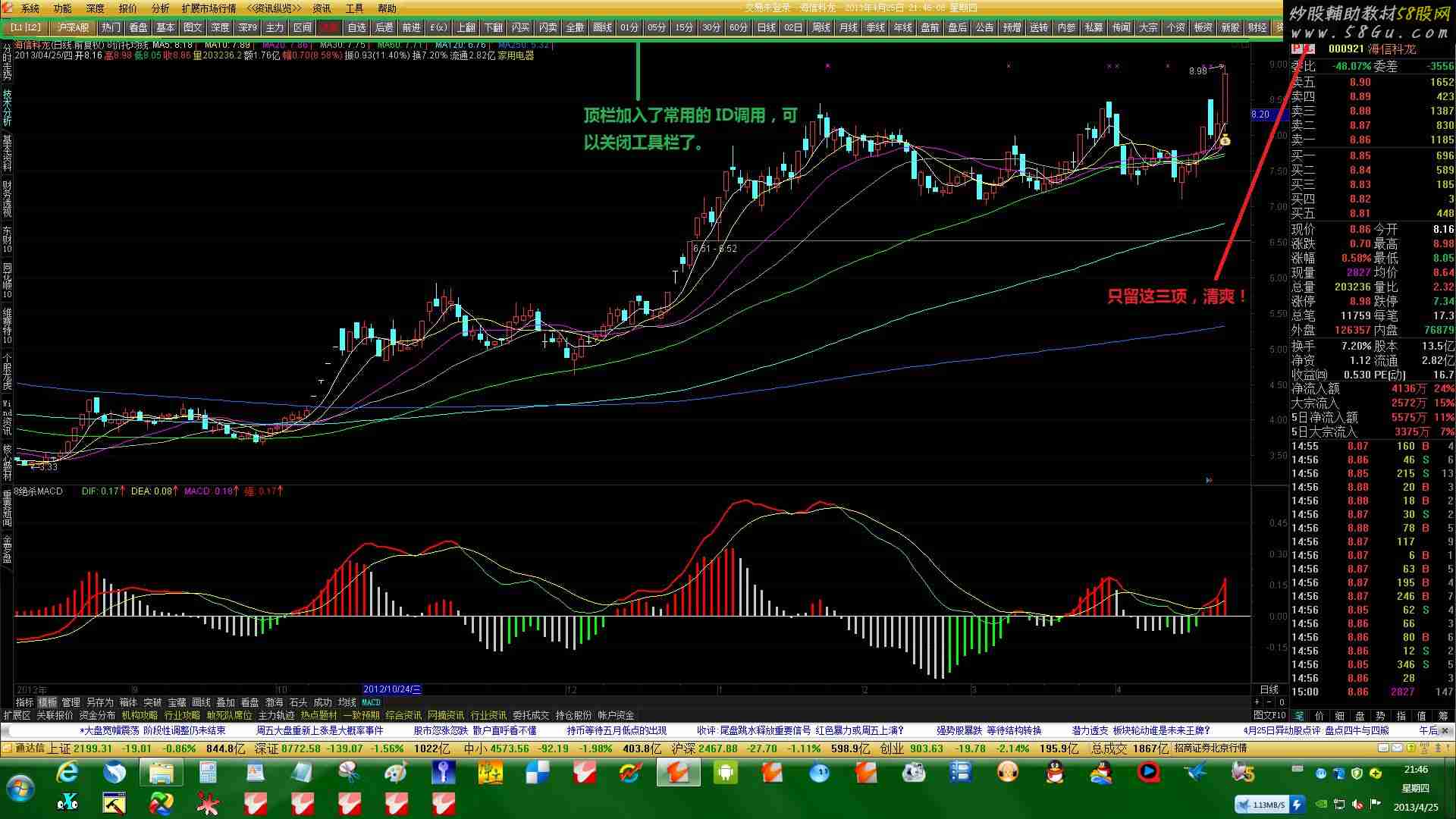The height and width of the screenshot is (819, 1456).
Task: Click the 公告 toolbar button
Action: (984, 27)
